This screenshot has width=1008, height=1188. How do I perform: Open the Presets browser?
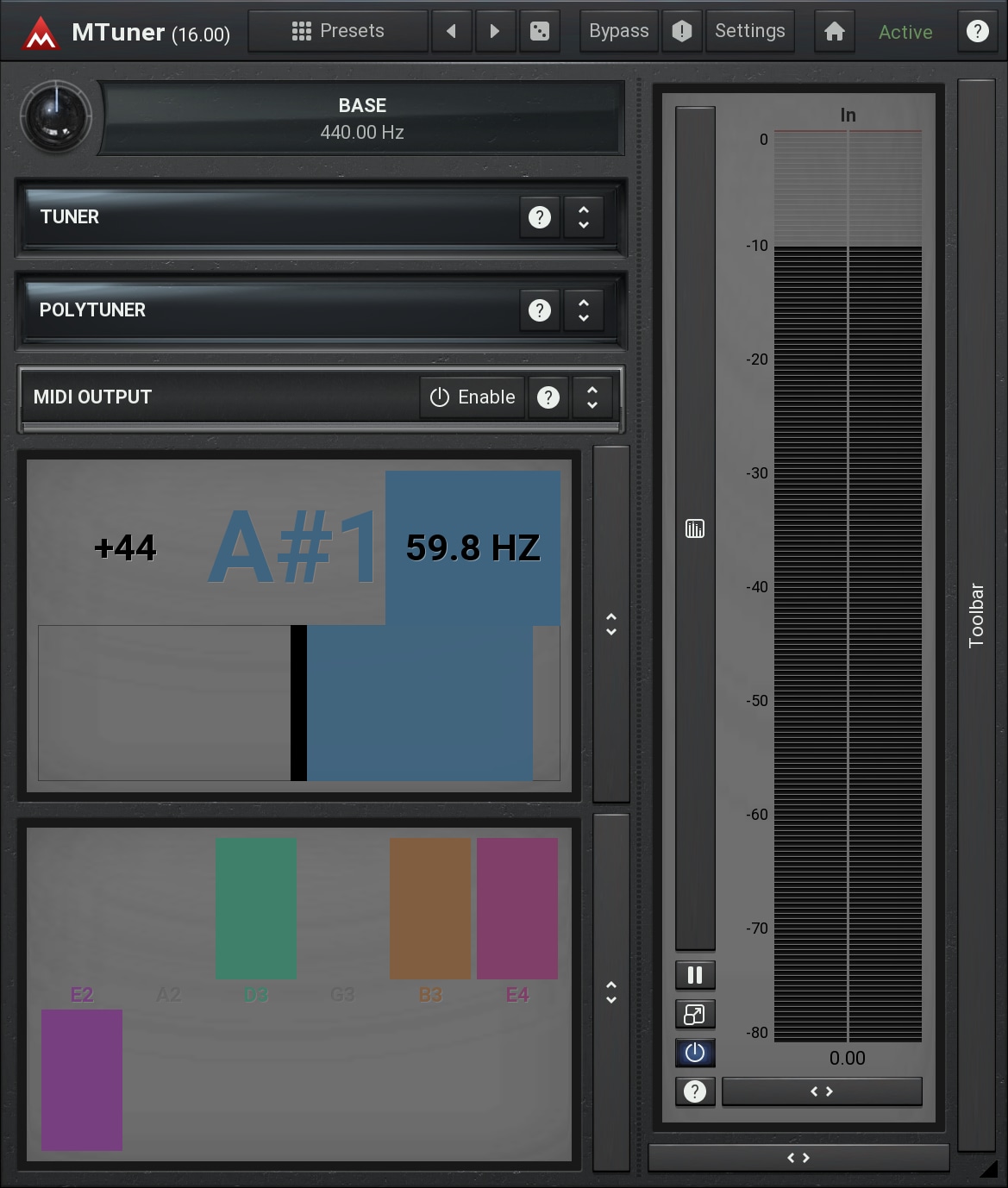[x=338, y=31]
